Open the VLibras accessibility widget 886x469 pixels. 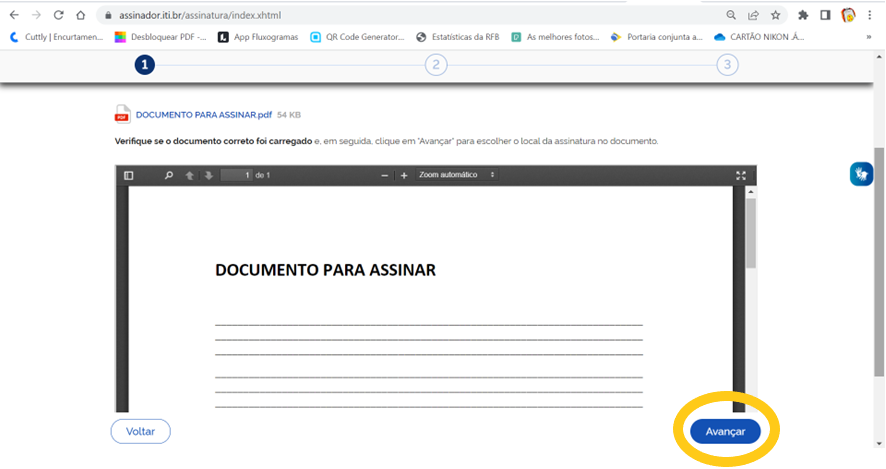[861, 174]
